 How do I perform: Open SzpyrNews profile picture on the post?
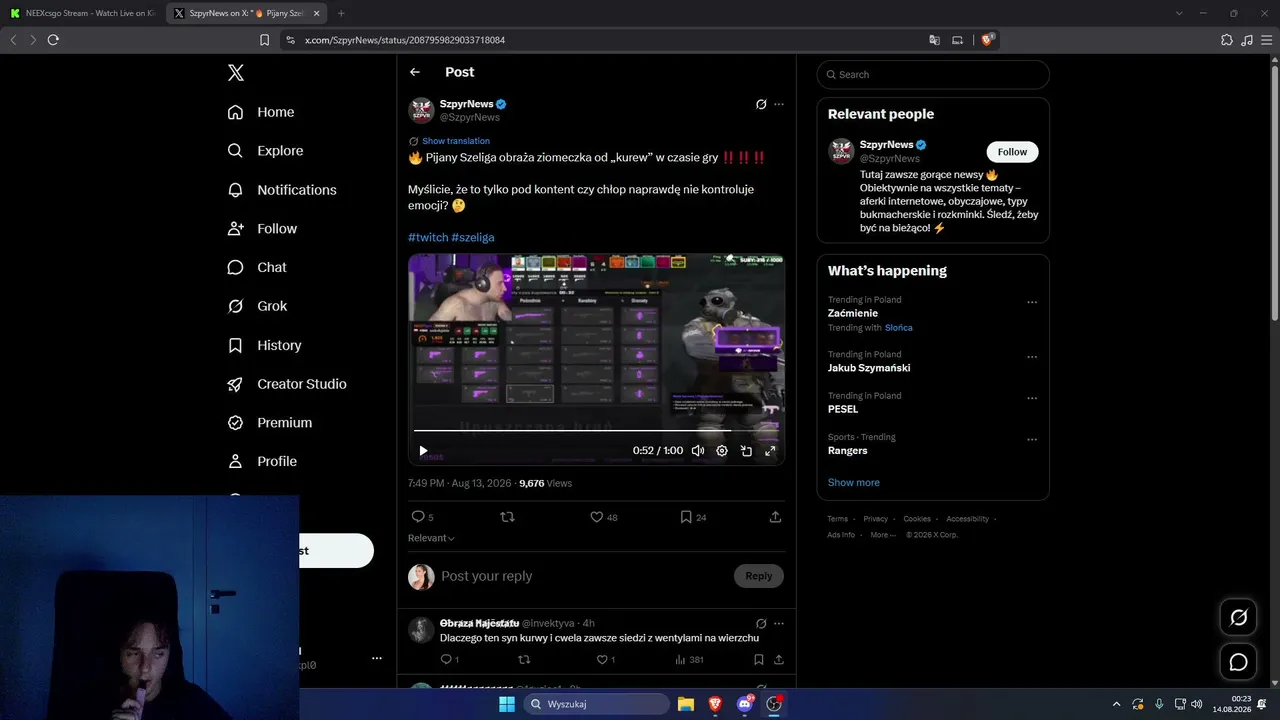click(421, 110)
